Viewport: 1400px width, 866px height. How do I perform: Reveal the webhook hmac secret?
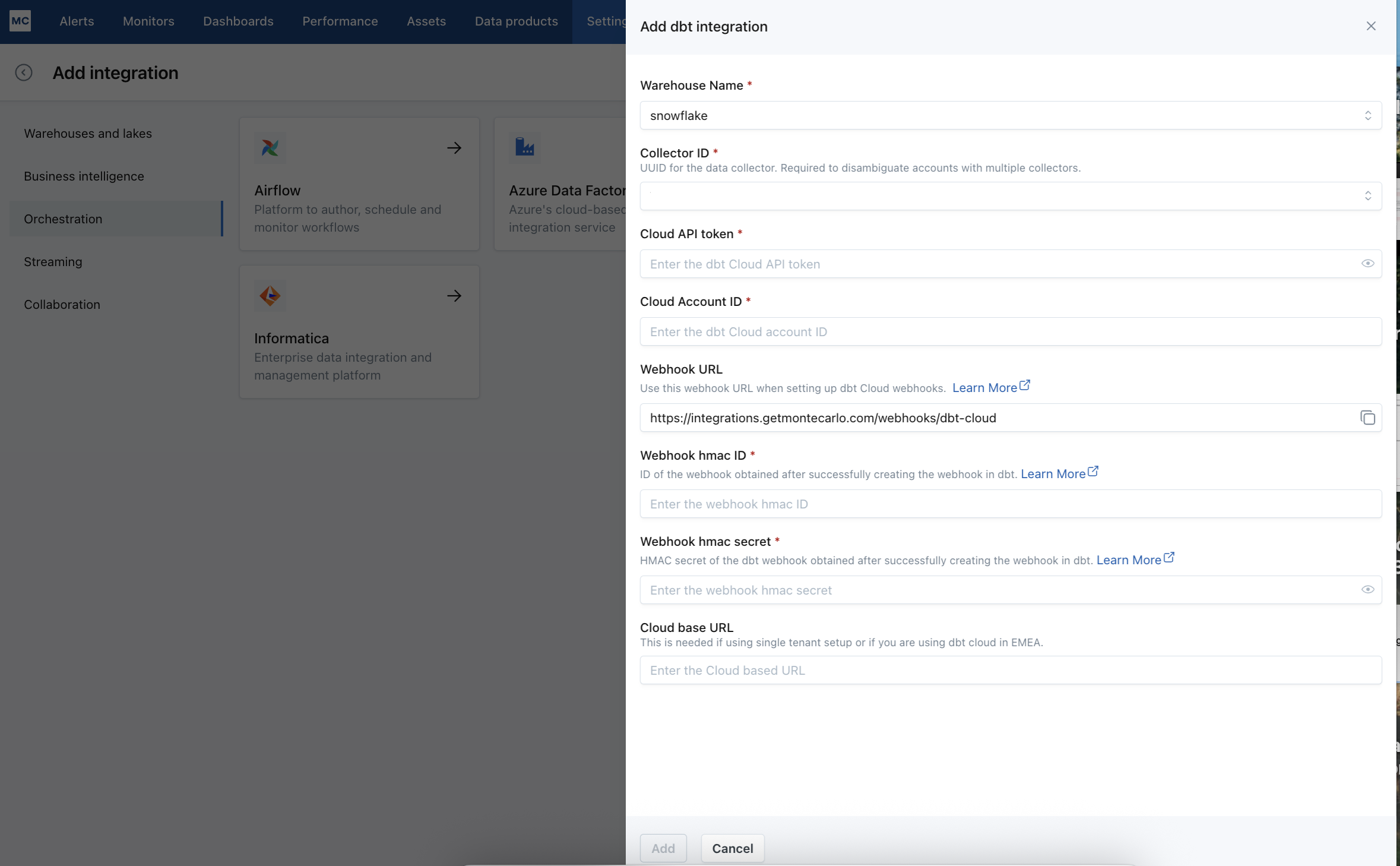pyautogui.click(x=1367, y=590)
